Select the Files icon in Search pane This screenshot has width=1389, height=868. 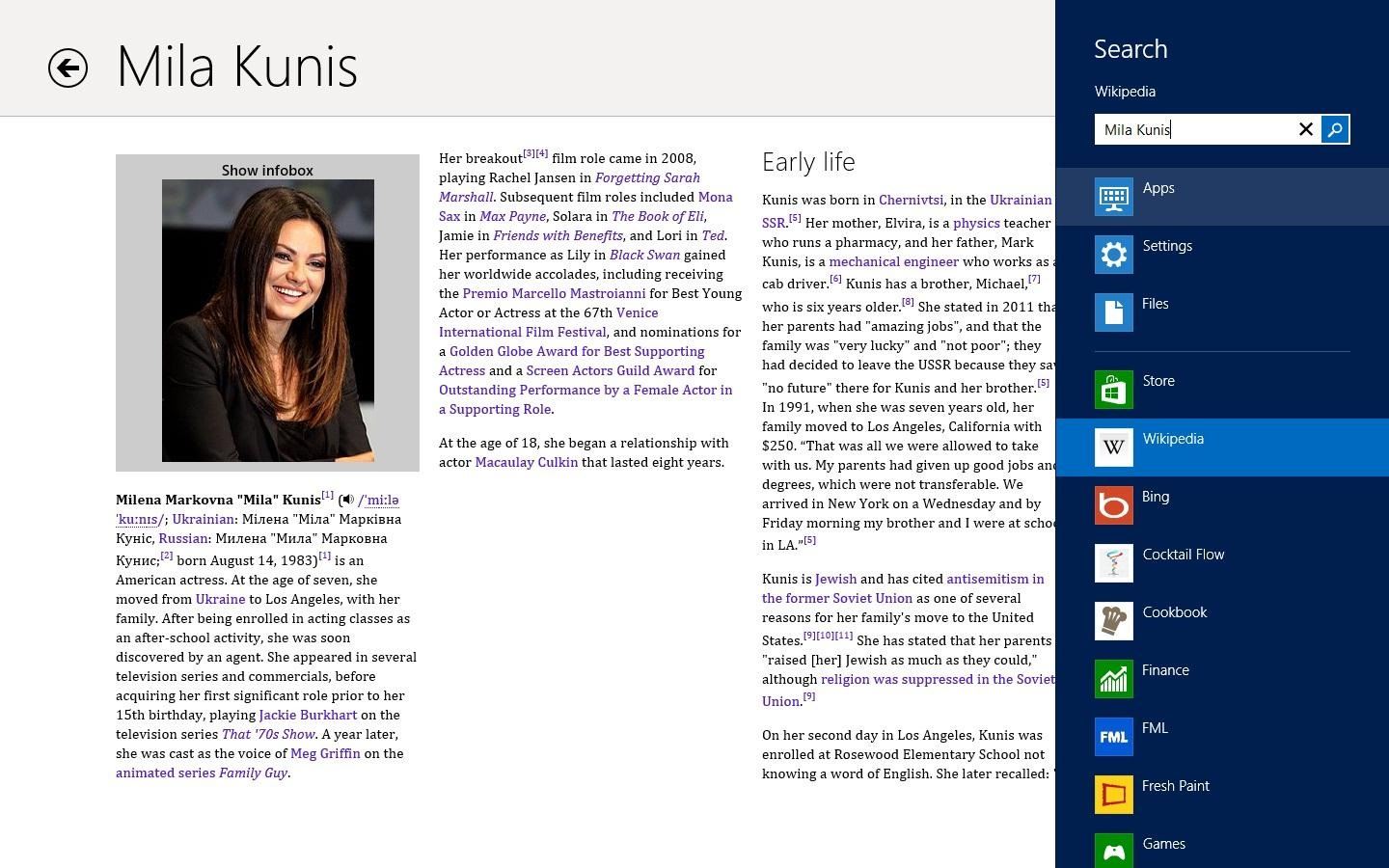click(1113, 312)
